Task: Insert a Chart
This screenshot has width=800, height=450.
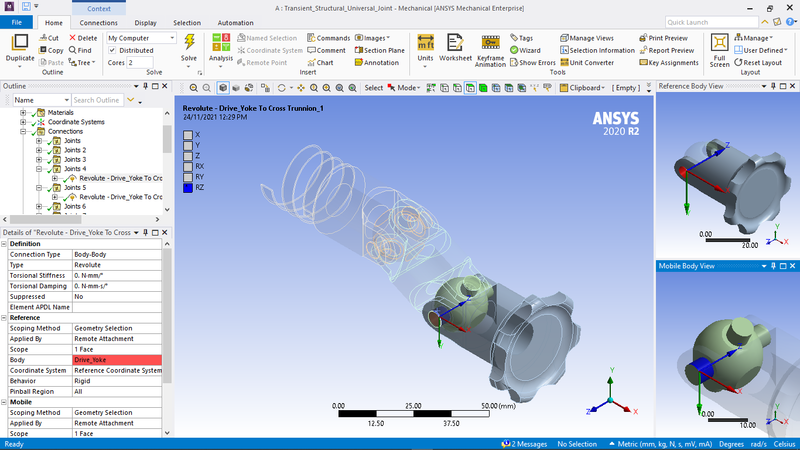Action: 320,63
